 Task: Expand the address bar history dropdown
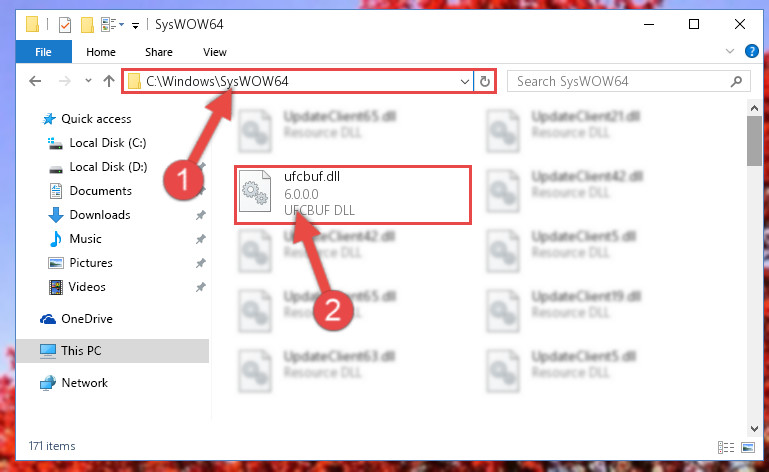(x=464, y=81)
